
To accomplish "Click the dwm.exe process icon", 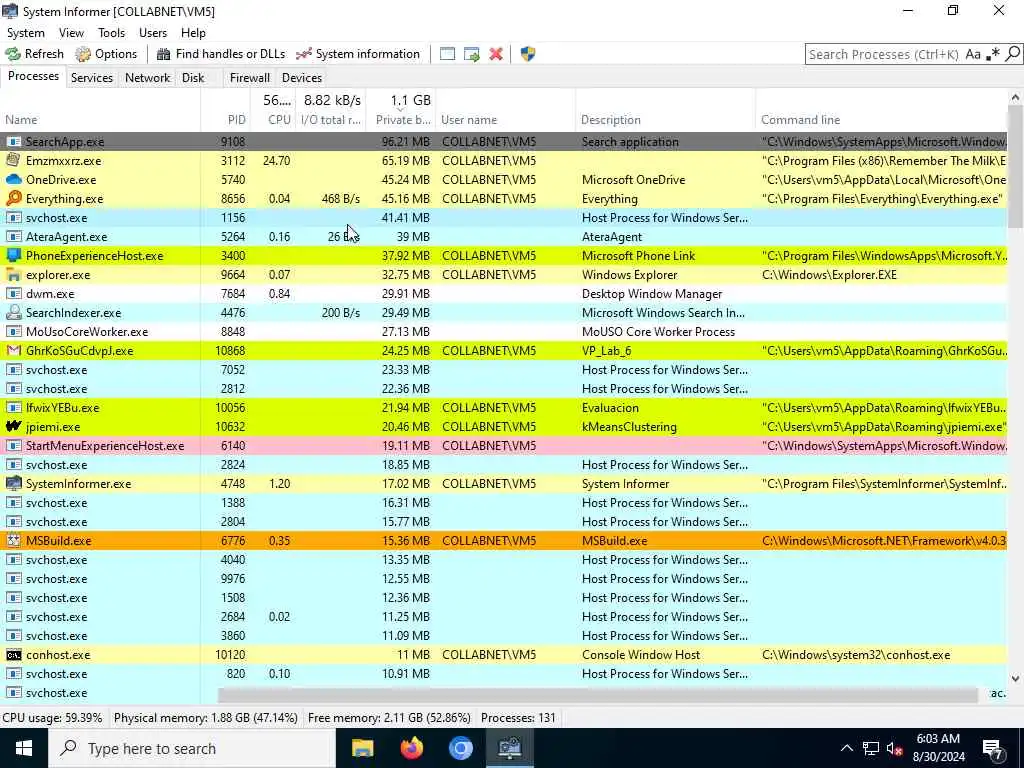I will pos(13,294).
